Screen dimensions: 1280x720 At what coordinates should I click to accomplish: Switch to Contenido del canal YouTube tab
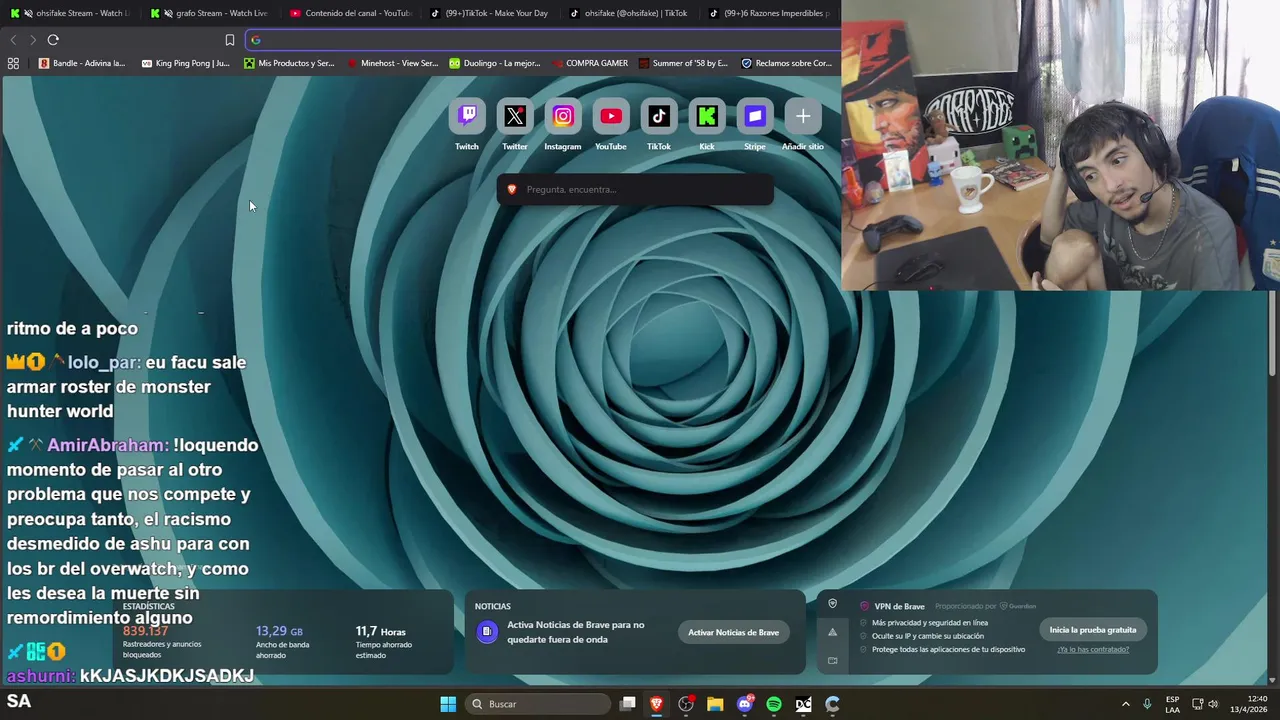coord(351,13)
